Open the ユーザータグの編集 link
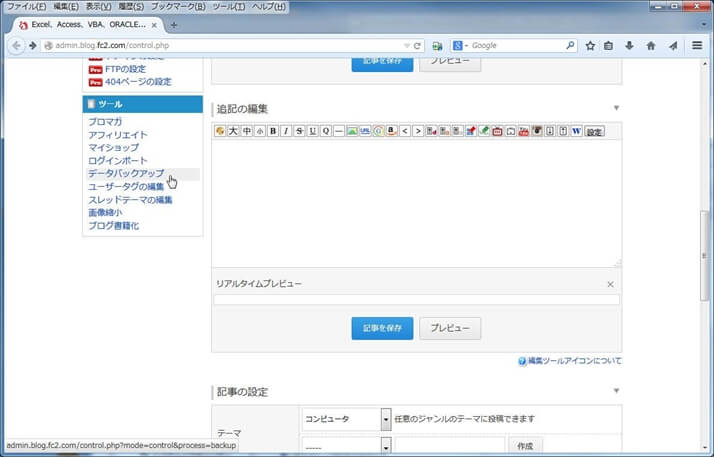Screen dimensions: 714x457 [126, 187]
